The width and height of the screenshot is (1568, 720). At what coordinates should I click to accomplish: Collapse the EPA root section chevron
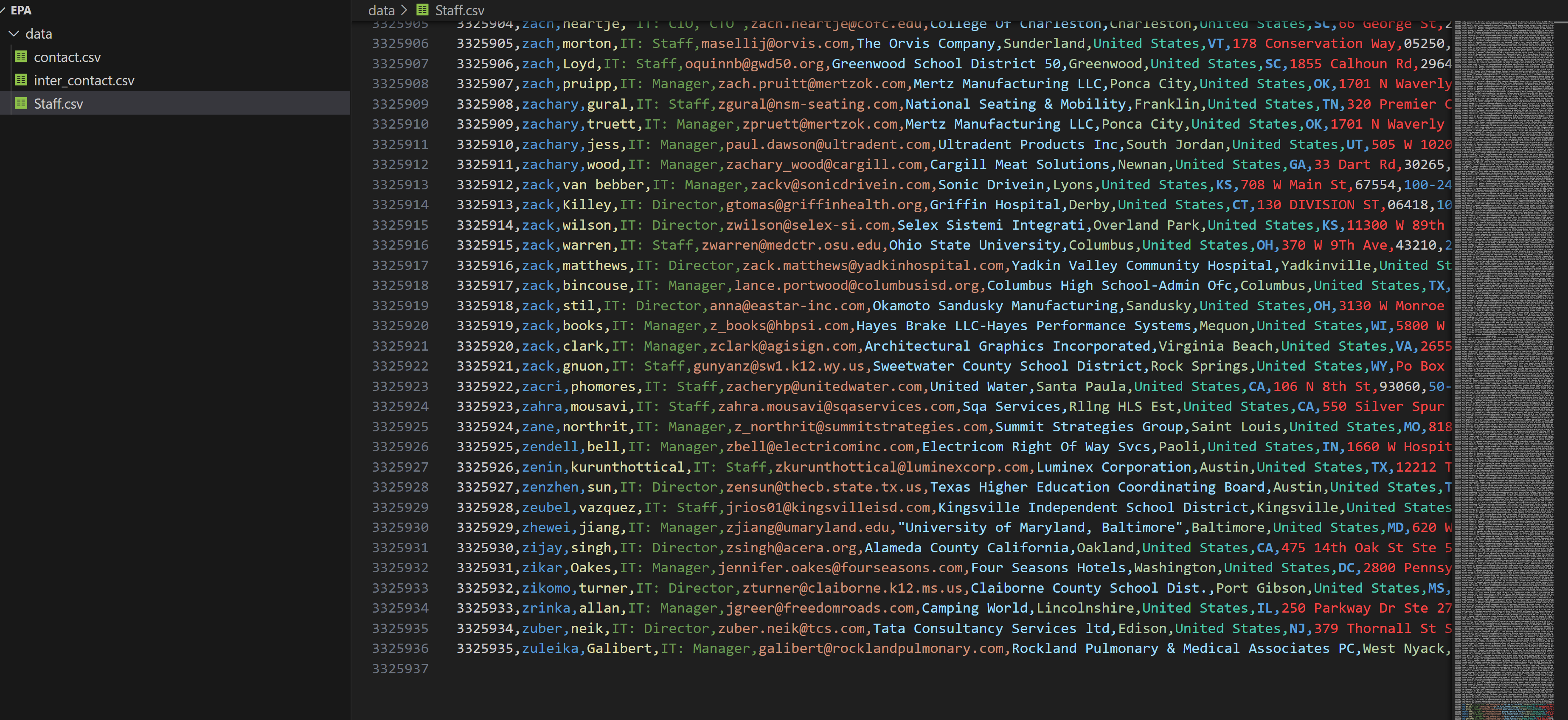[3, 10]
